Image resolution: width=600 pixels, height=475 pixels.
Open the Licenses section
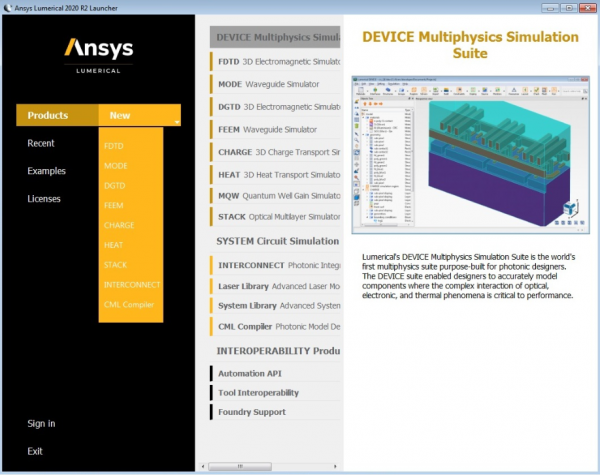44,199
